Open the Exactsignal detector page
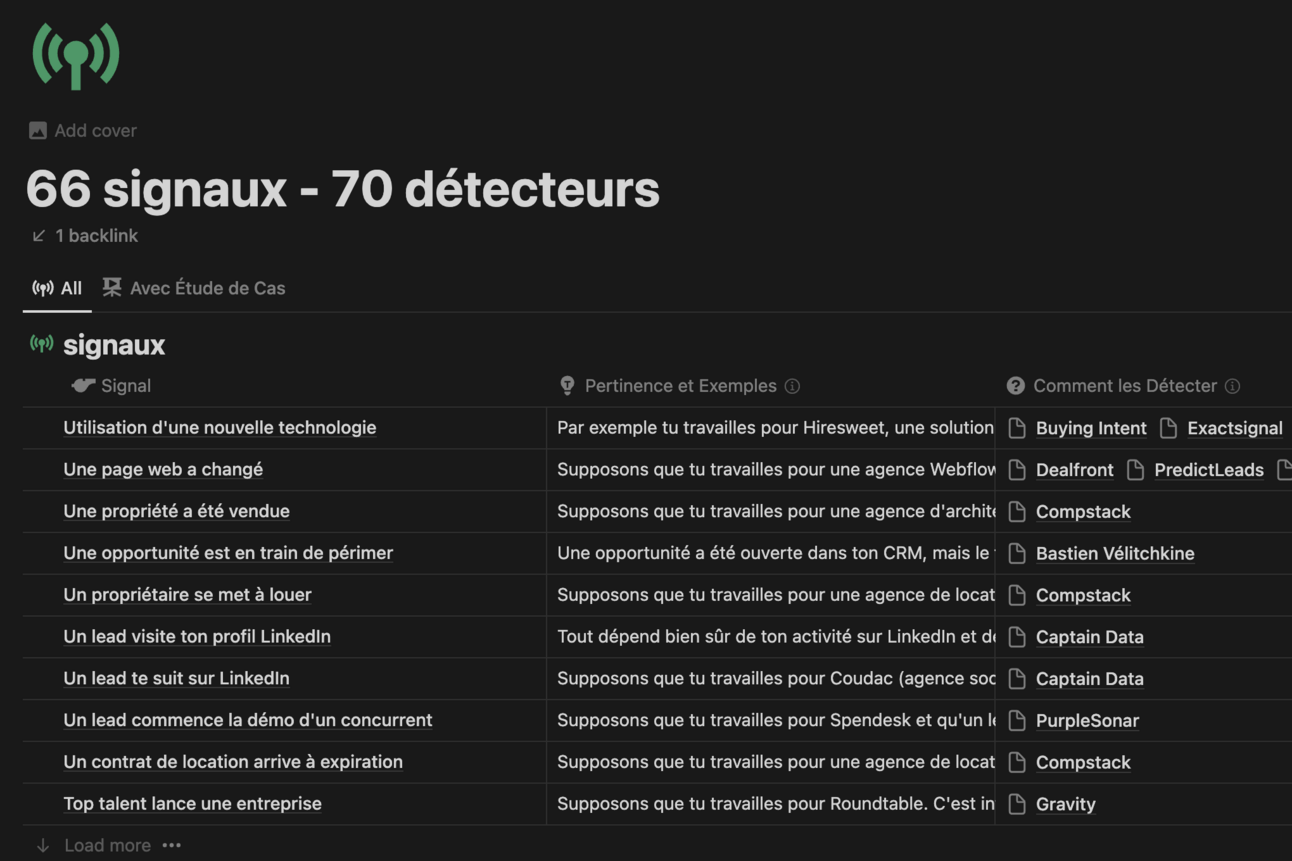 click(x=1234, y=428)
